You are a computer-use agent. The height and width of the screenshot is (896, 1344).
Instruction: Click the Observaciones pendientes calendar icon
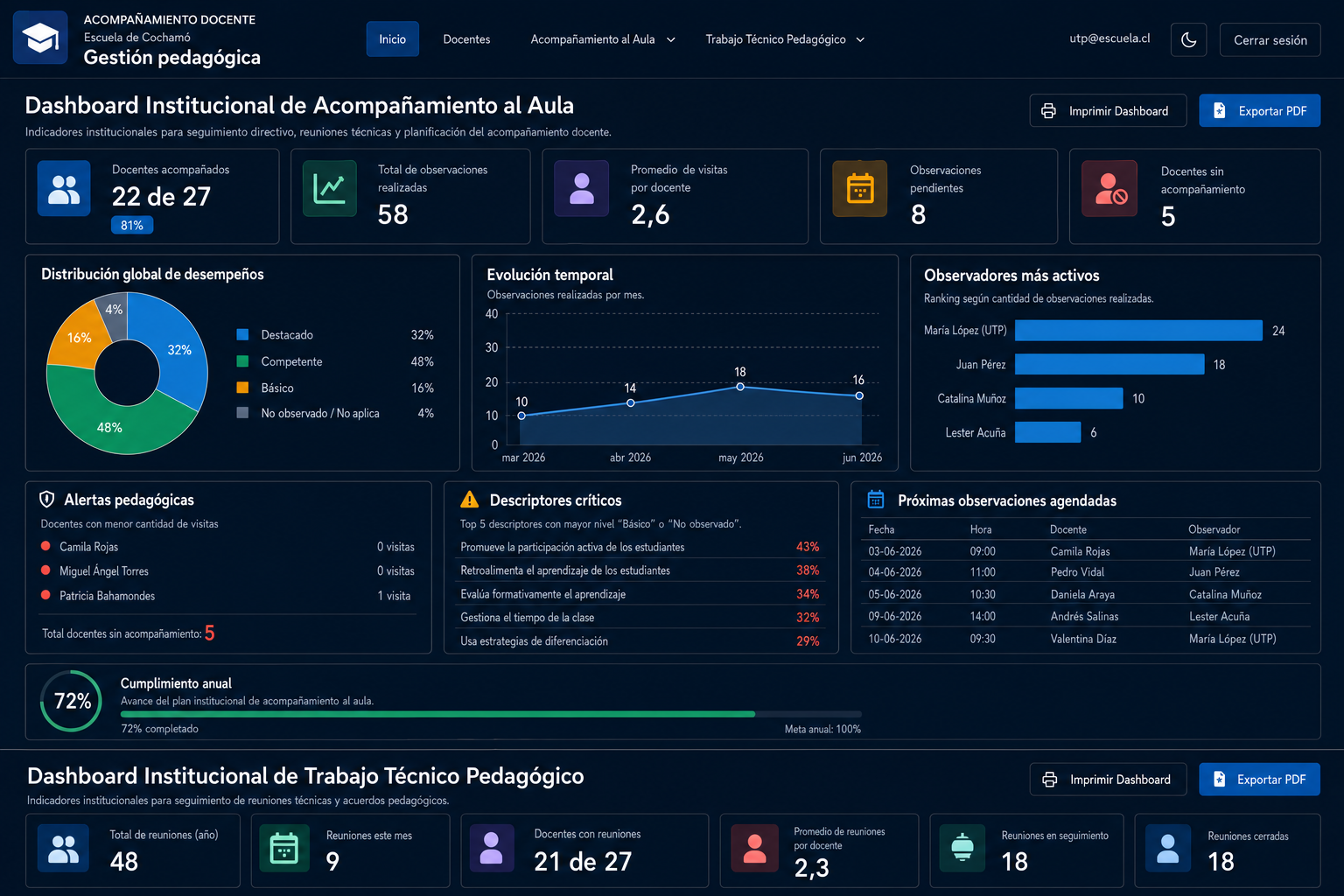(860, 189)
